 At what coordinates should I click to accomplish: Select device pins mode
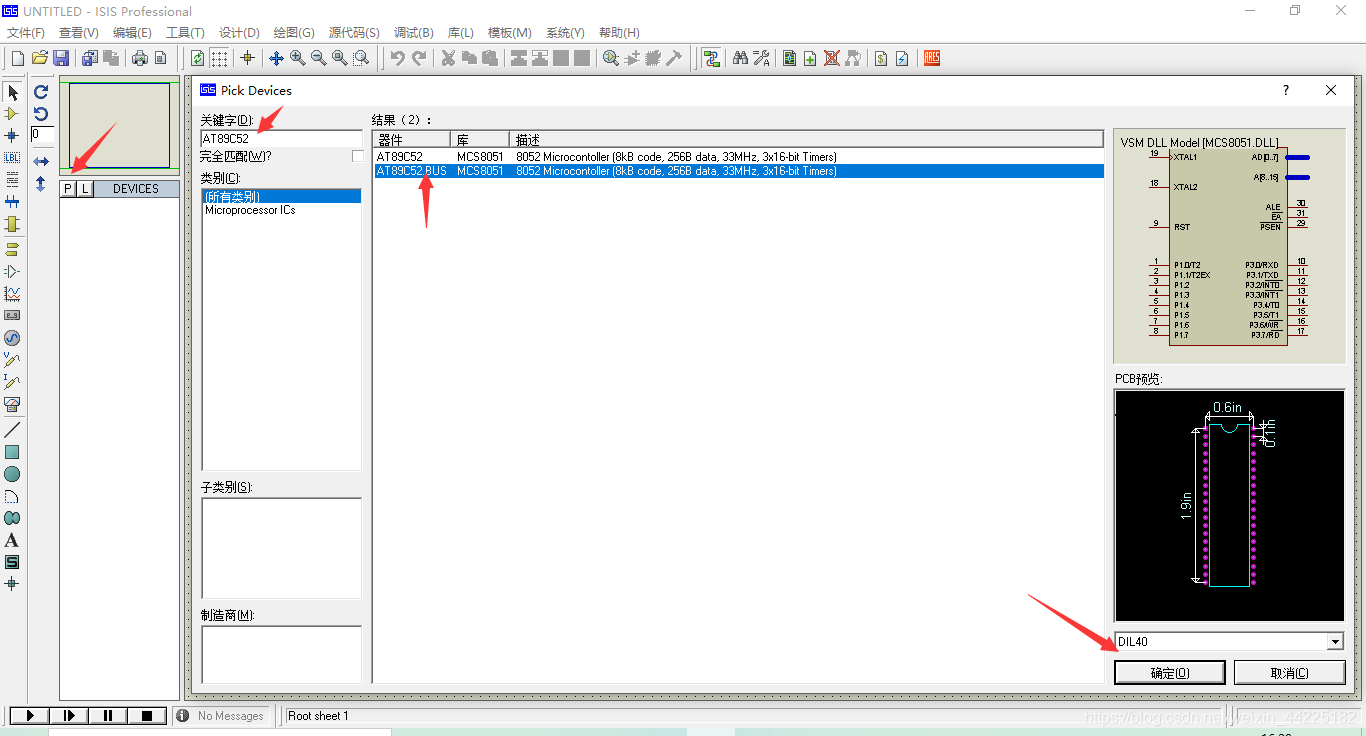pyautogui.click(x=12, y=270)
